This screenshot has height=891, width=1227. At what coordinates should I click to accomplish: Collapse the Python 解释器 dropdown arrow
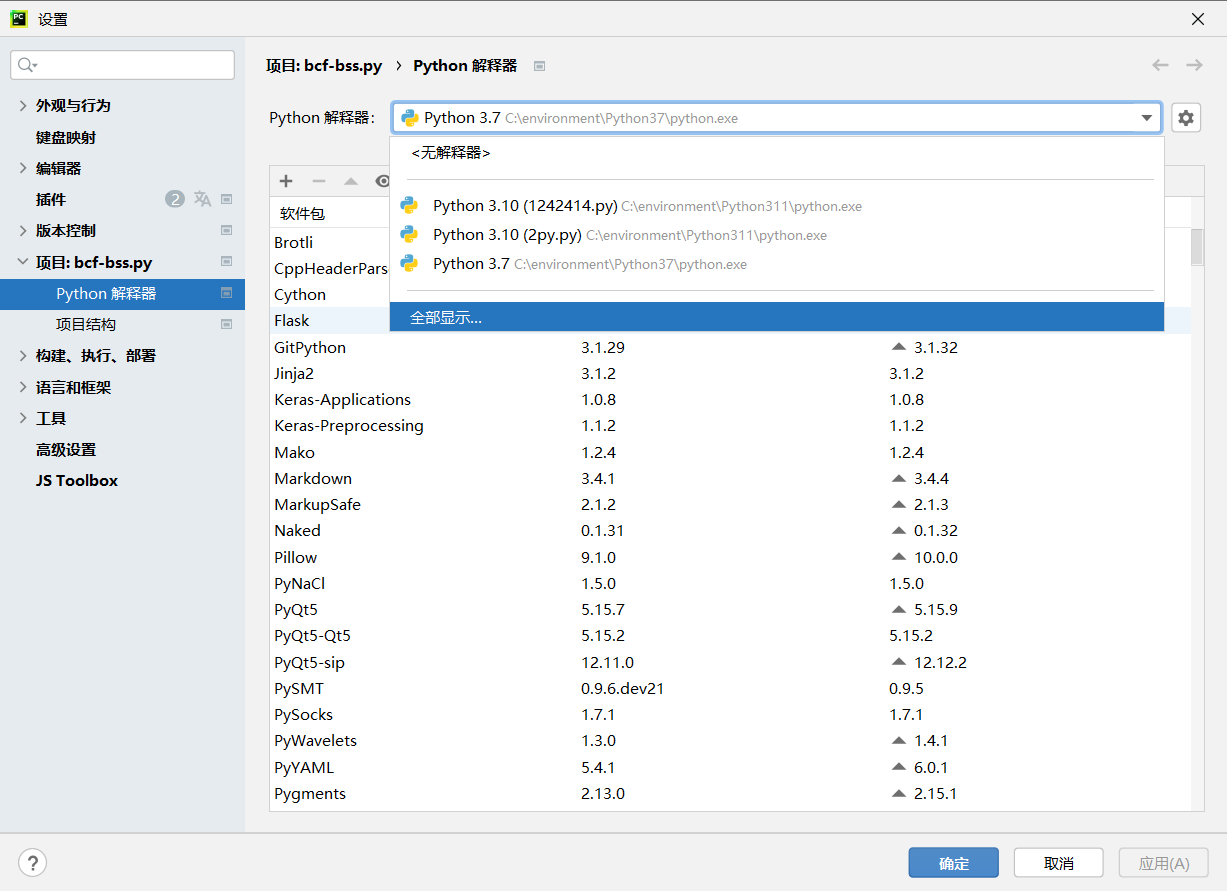[x=1146, y=118]
